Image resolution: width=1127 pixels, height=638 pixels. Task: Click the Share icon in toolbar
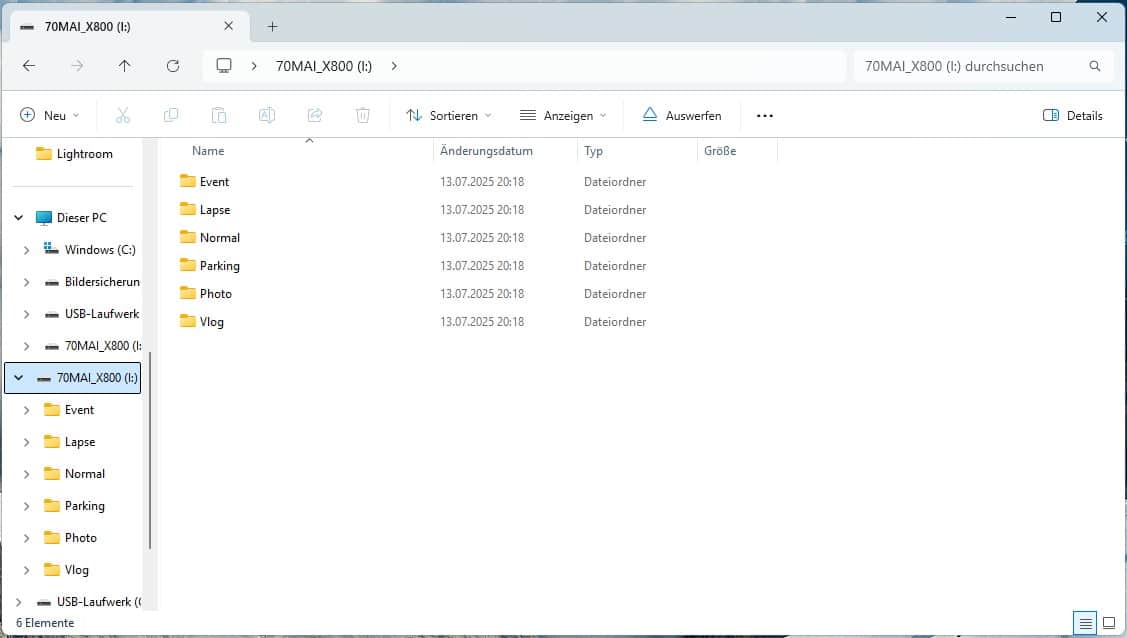point(315,116)
